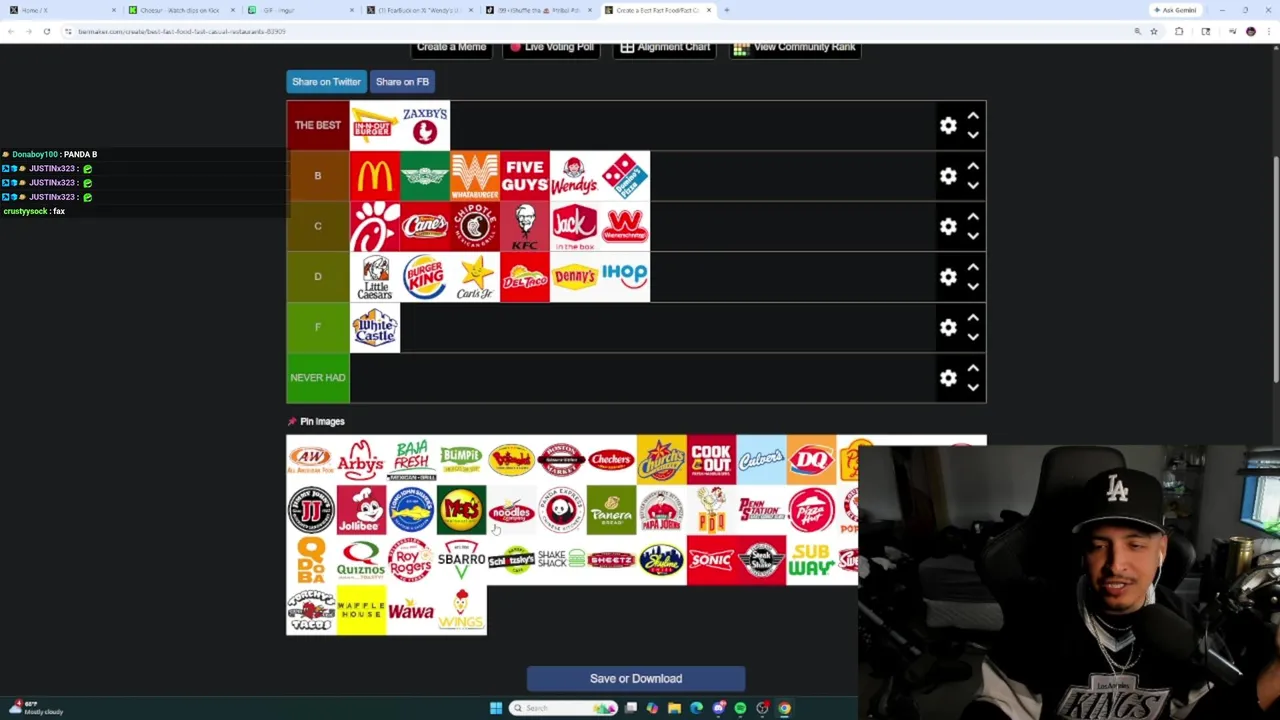Open settings gear for B tier row
This screenshot has width=1280, height=720.
(948, 176)
